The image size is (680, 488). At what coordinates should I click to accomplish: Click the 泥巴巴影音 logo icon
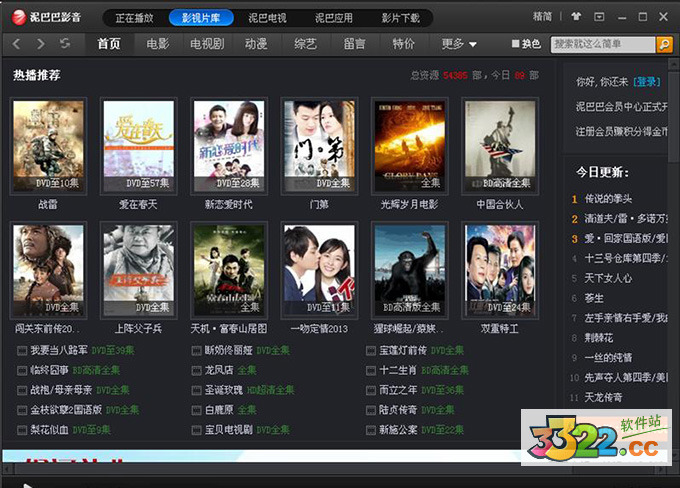[19, 18]
